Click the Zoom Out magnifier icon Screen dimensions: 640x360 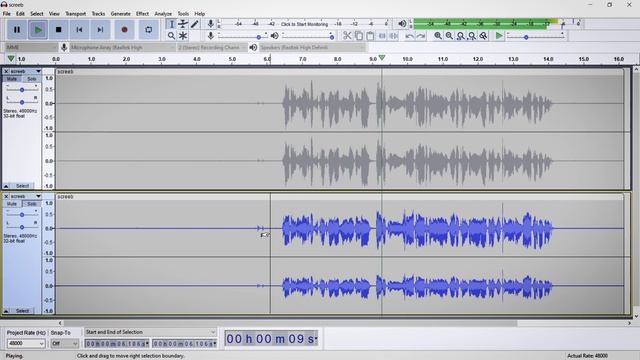coord(449,36)
